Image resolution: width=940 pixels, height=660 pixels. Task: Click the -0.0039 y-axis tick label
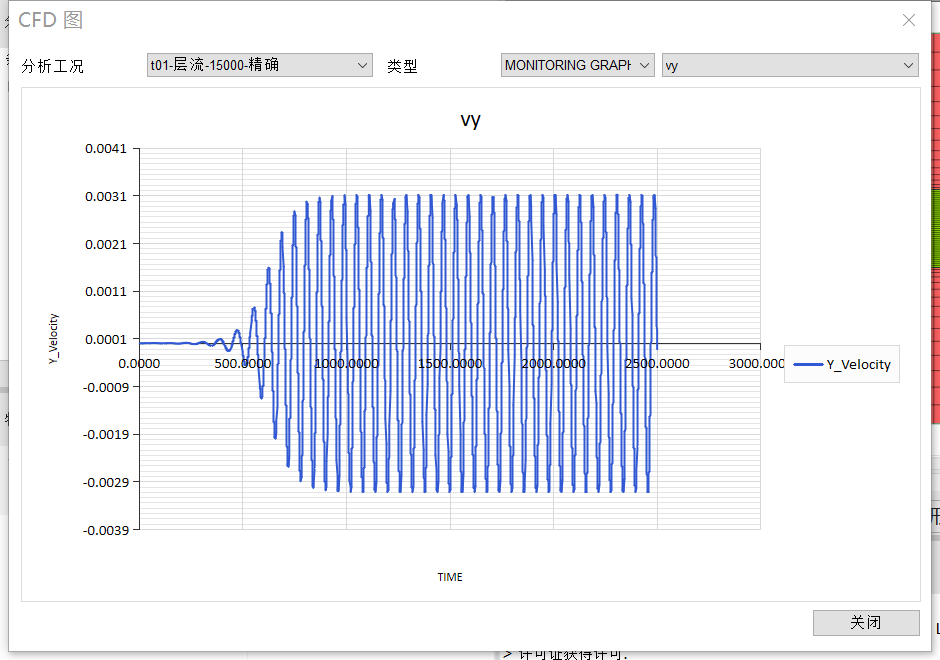point(104,530)
